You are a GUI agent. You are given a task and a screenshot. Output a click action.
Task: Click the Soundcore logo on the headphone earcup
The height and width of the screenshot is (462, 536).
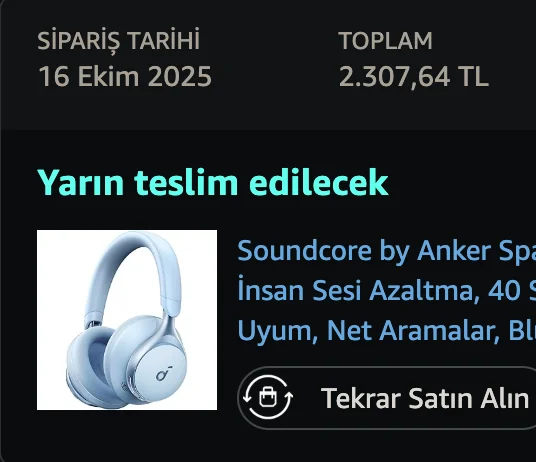[x=164, y=373]
